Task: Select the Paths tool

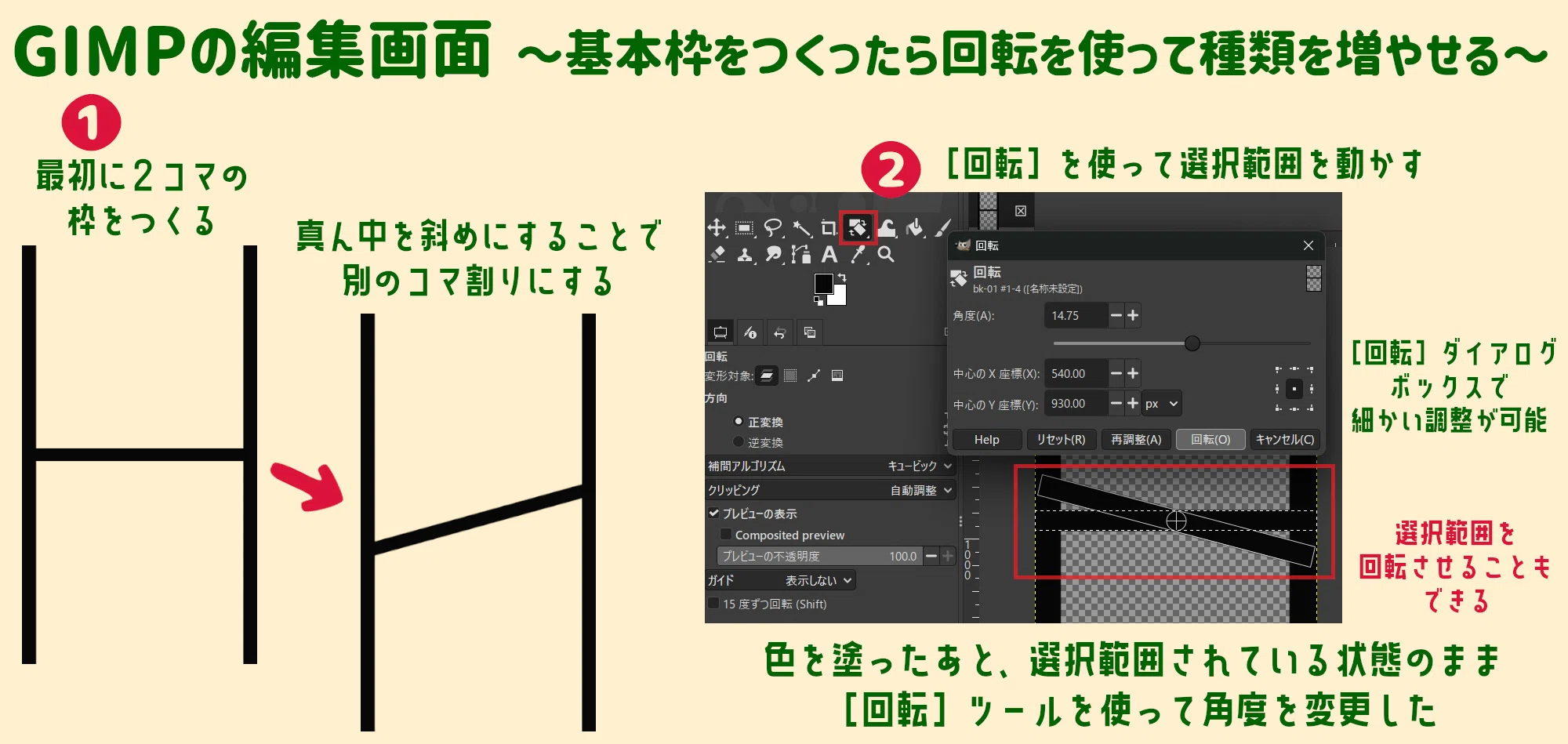Action: point(800,254)
